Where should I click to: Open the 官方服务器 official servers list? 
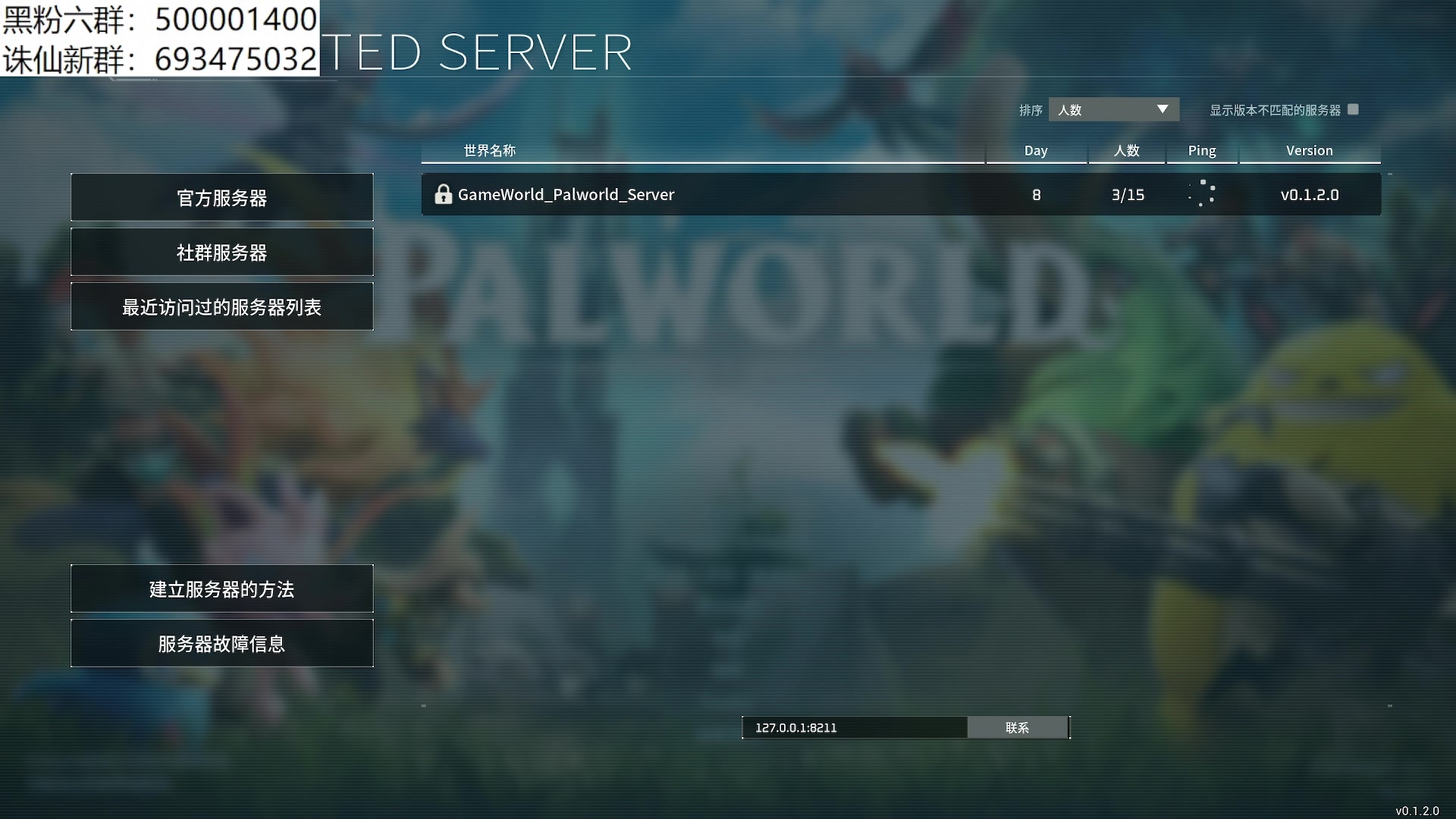(222, 197)
